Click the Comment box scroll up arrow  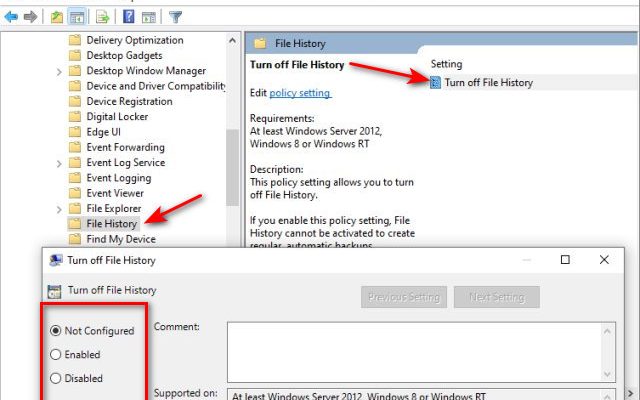607,331
